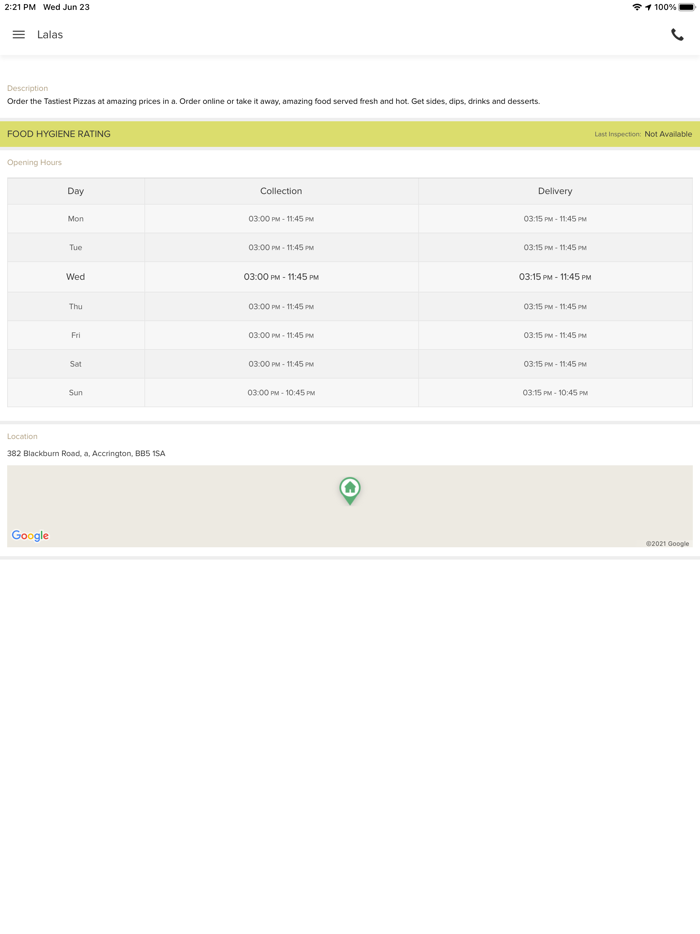
Task: Click Monday's delivery hours cell
Action: point(555,219)
